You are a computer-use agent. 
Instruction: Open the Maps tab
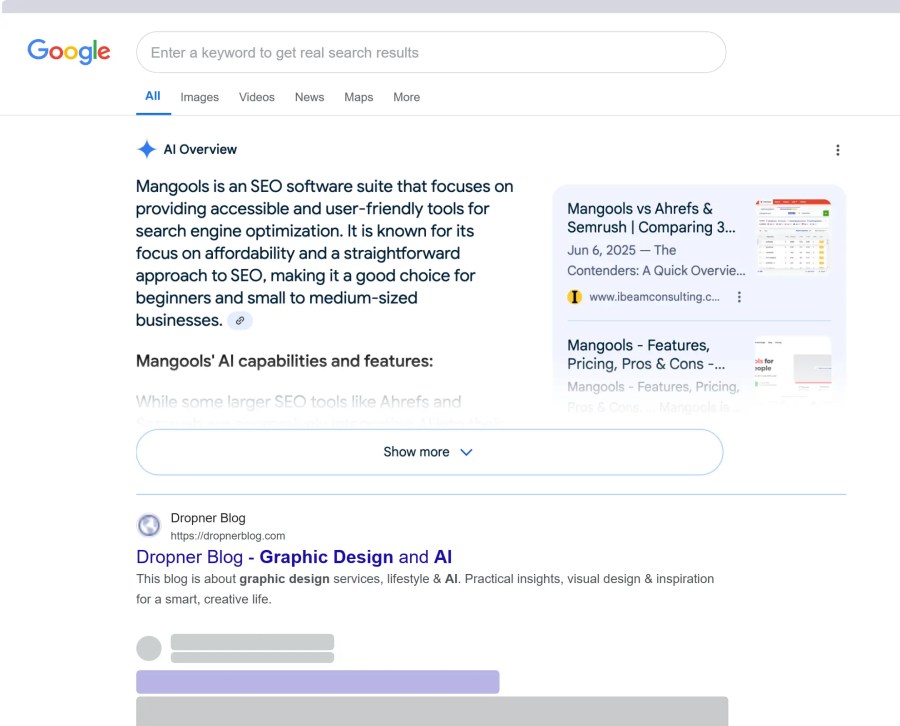pos(358,97)
